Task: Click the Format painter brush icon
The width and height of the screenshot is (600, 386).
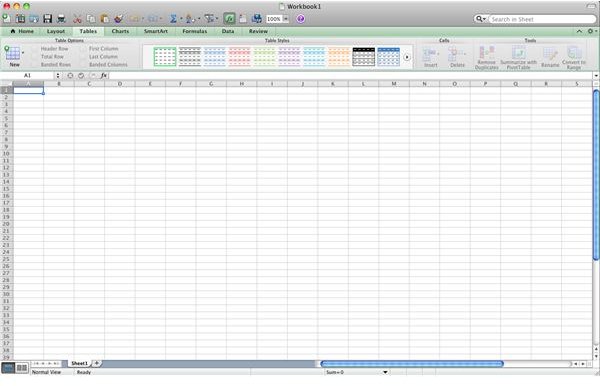Action: click(x=119, y=19)
